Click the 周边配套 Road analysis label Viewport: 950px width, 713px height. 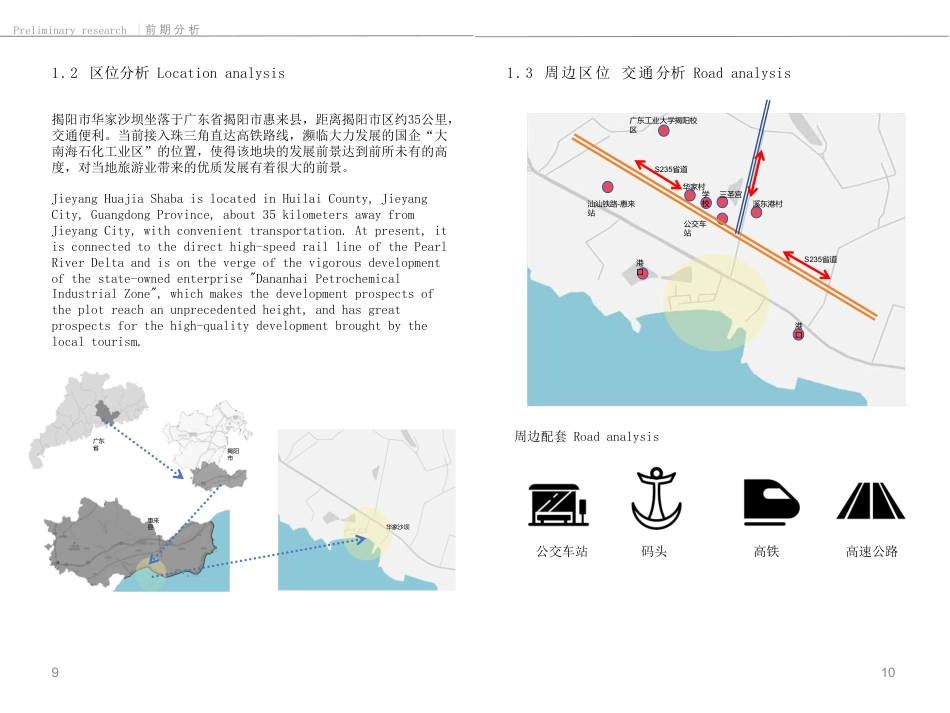tap(586, 437)
